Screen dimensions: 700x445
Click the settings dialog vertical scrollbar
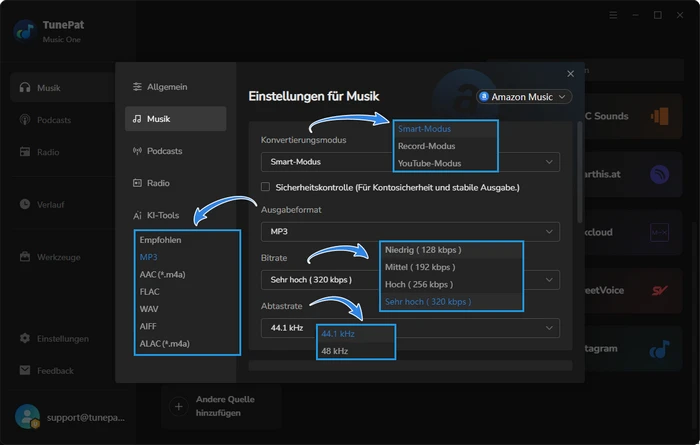[x=580, y=172]
